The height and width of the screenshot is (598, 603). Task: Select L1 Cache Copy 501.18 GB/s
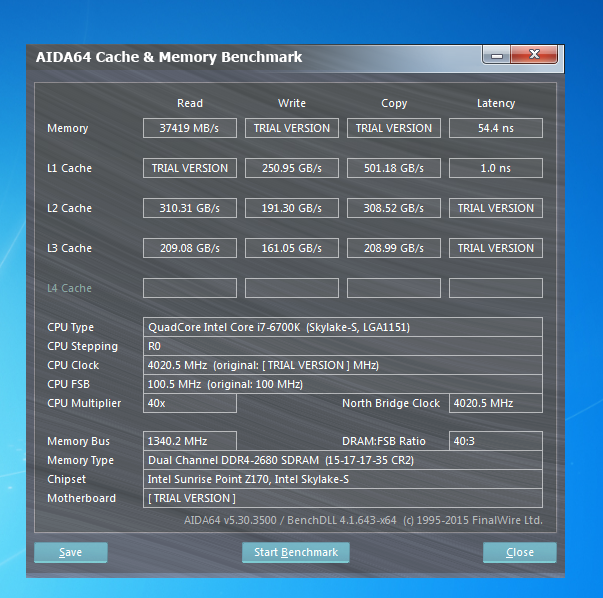coord(394,168)
